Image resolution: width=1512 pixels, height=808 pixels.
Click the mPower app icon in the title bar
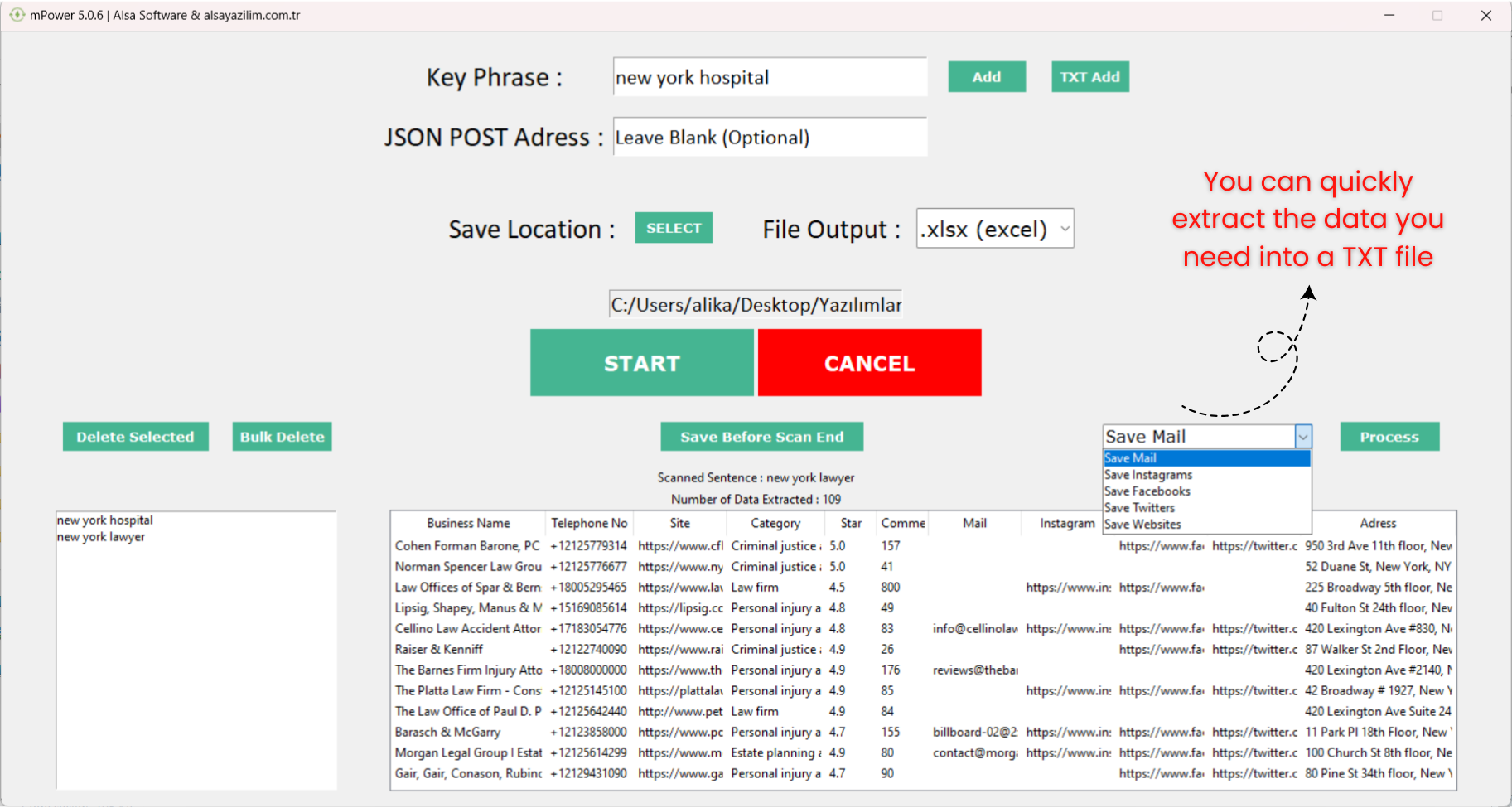tap(17, 15)
